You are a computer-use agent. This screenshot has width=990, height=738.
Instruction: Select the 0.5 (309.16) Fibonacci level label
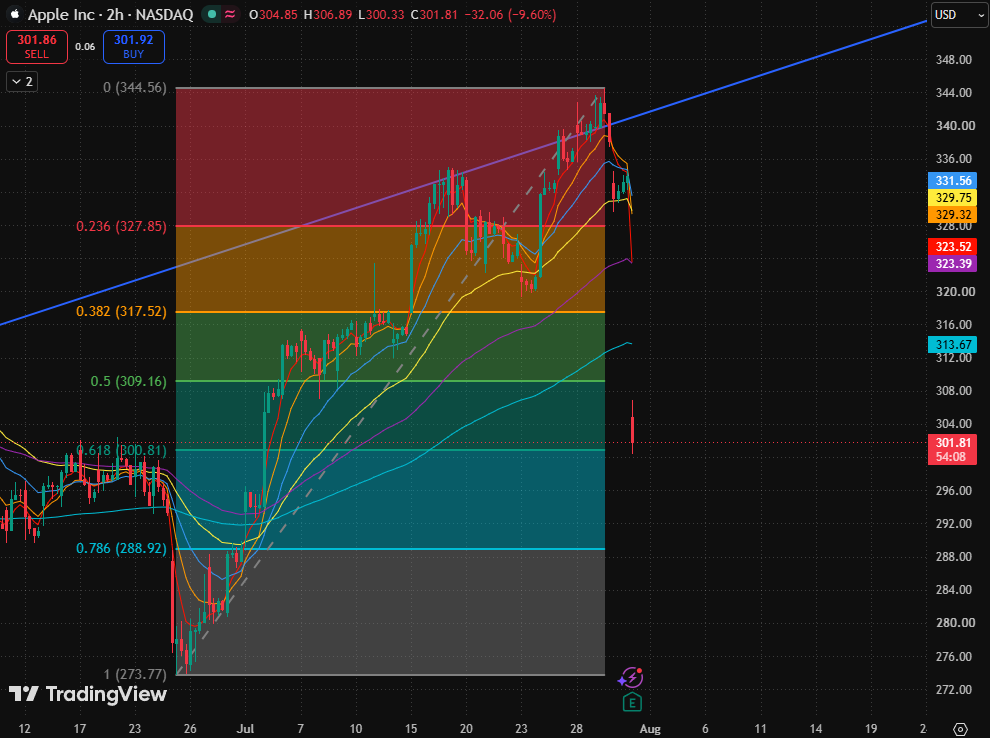tap(129, 381)
